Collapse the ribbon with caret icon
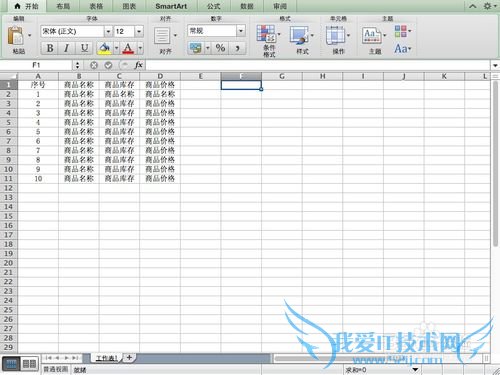The image size is (500, 375). (472, 6)
